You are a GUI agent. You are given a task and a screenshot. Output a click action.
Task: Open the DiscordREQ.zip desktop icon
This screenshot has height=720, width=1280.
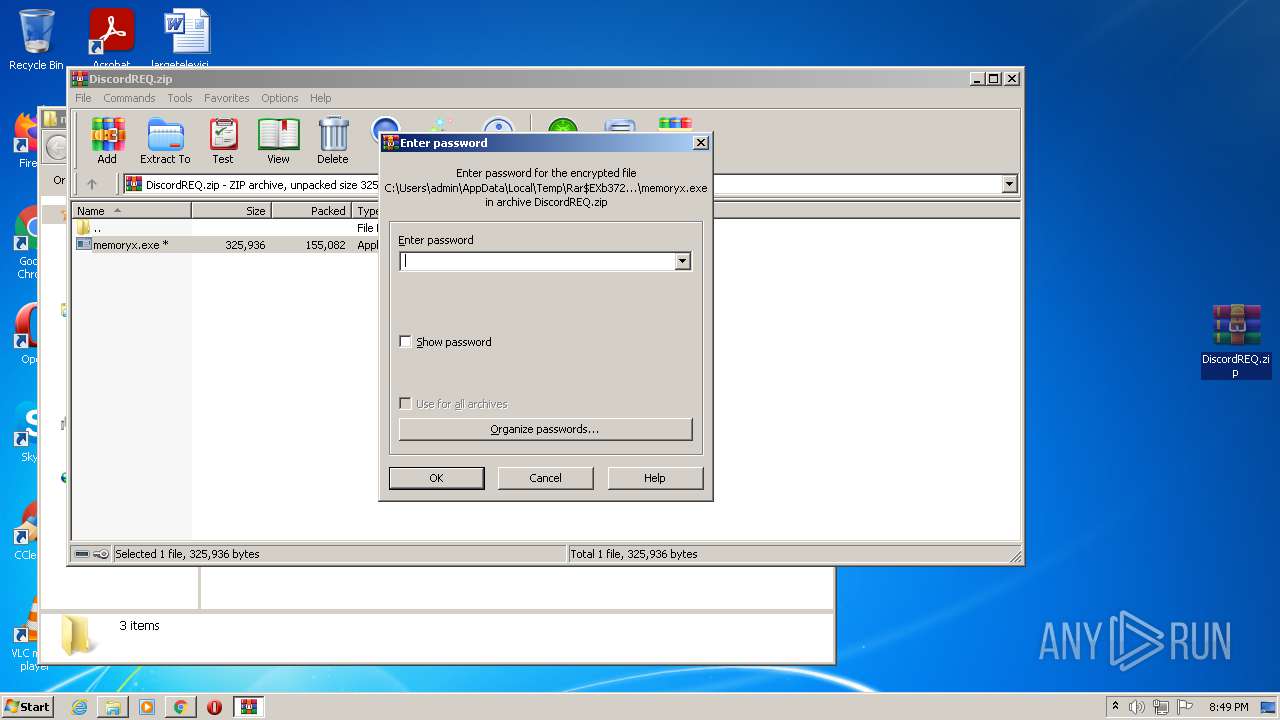point(1236,341)
